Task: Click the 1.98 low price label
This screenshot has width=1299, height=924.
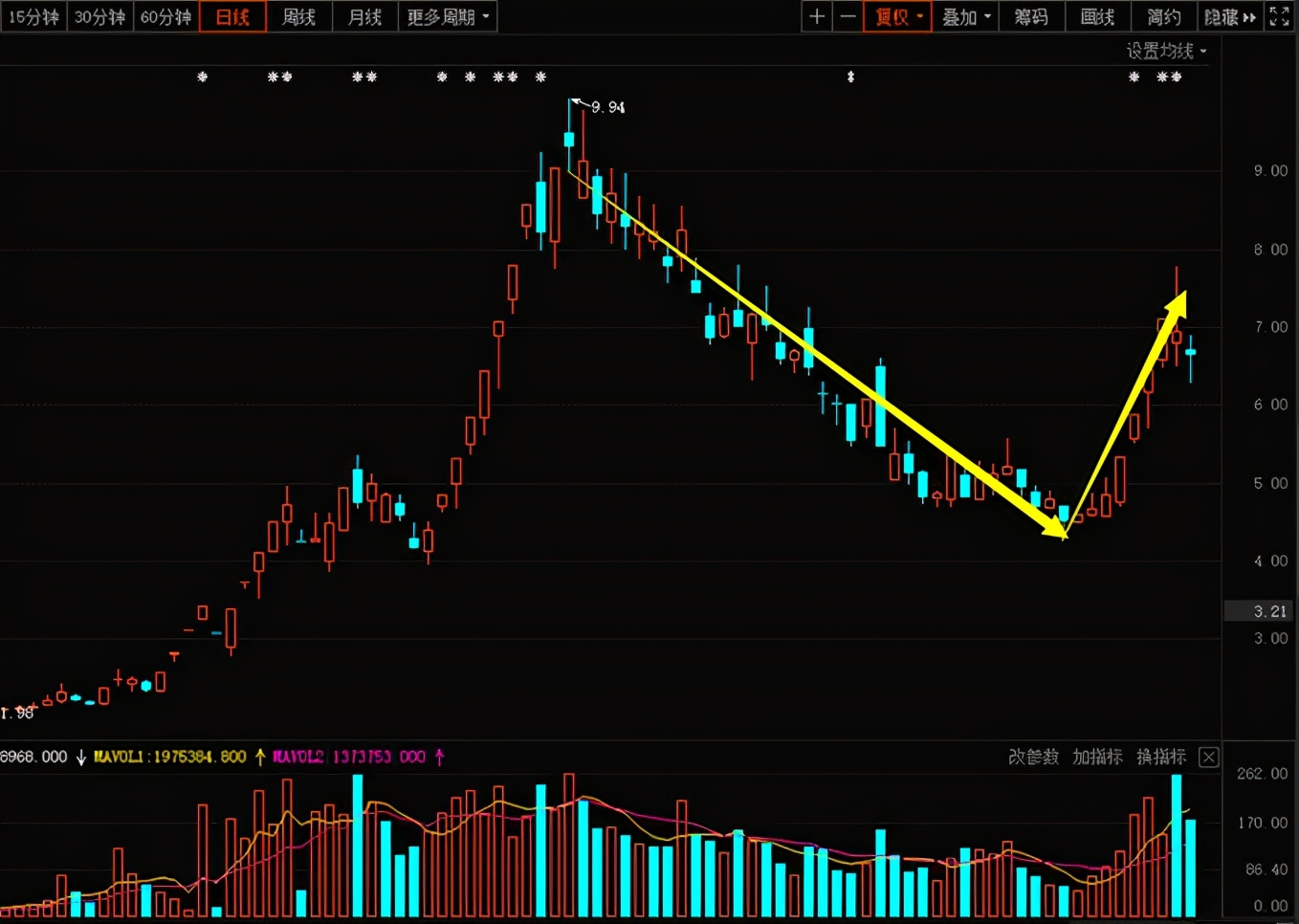Action: tap(17, 713)
